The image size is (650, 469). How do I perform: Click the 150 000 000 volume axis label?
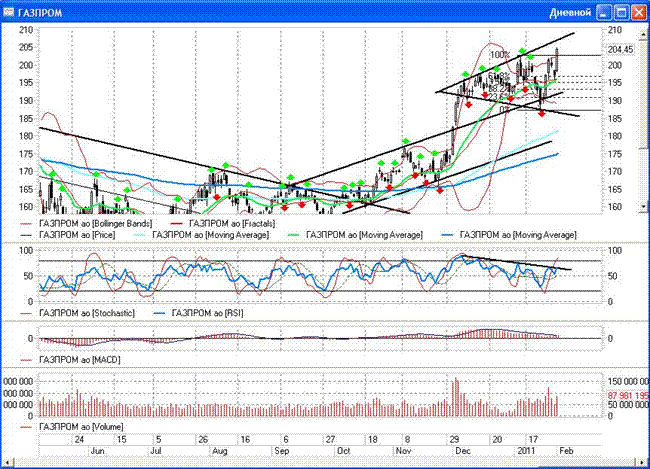(628, 382)
